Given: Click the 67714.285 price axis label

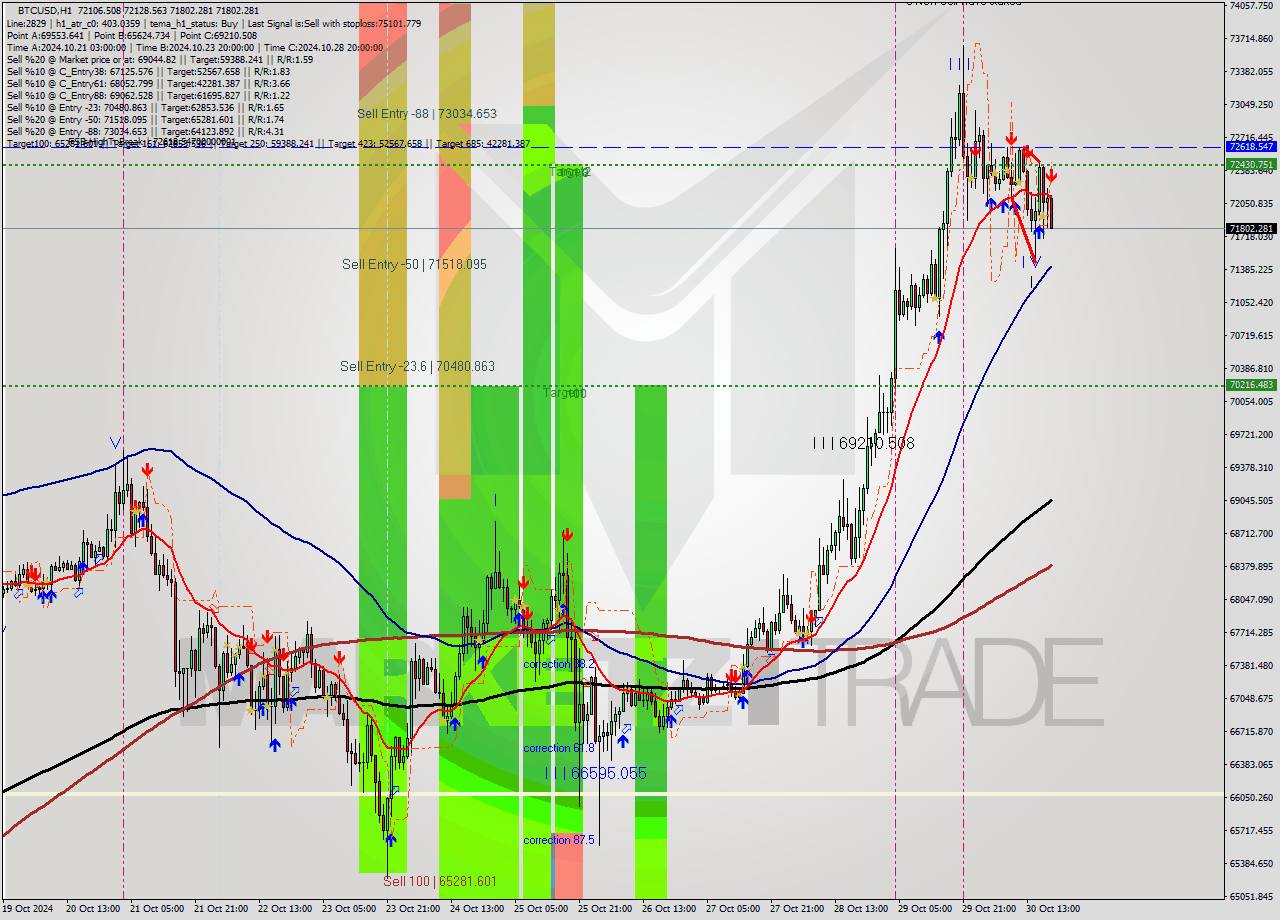Looking at the screenshot, I should coord(1251,633).
